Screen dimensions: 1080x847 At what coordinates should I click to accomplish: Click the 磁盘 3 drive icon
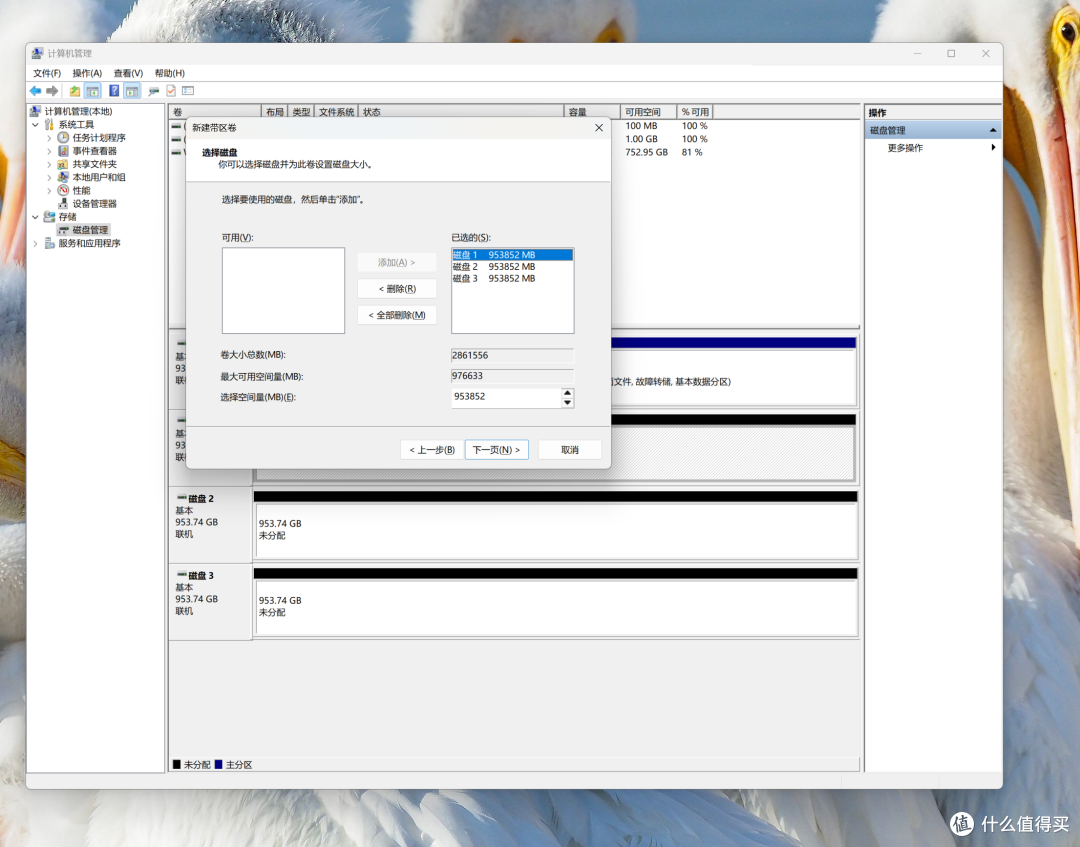click(182, 575)
